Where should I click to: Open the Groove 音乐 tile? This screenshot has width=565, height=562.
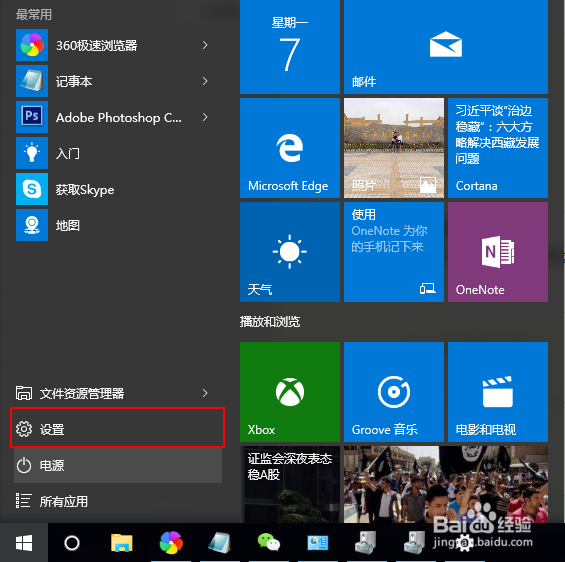(x=394, y=392)
